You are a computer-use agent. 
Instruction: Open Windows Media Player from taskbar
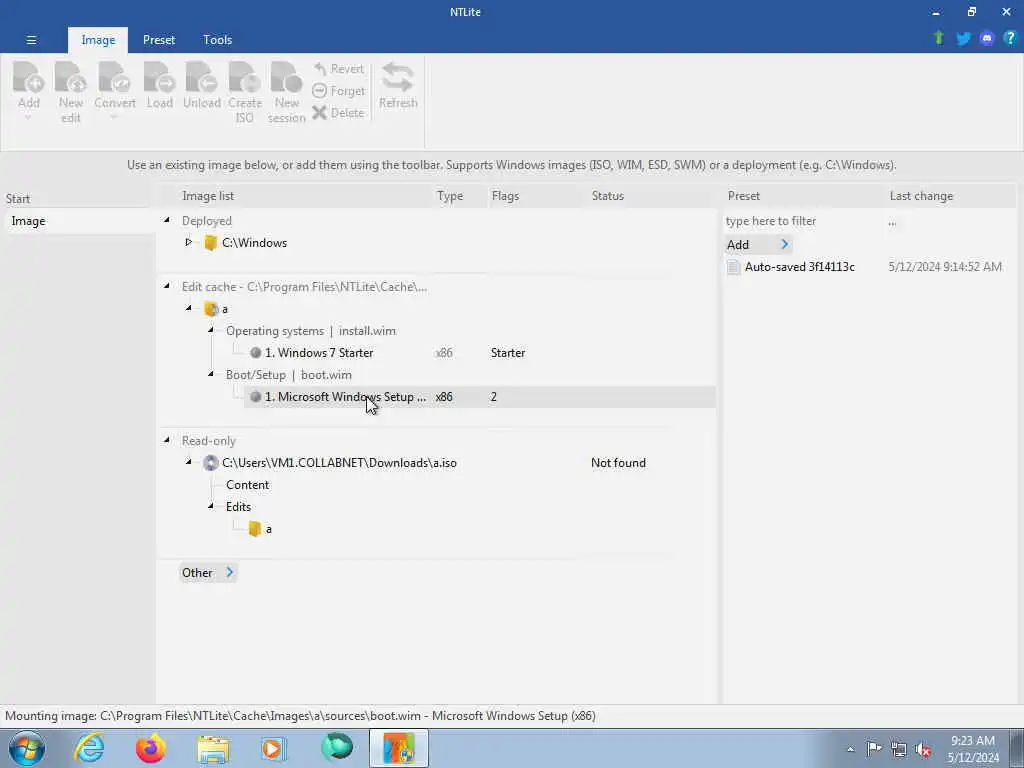point(274,748)
